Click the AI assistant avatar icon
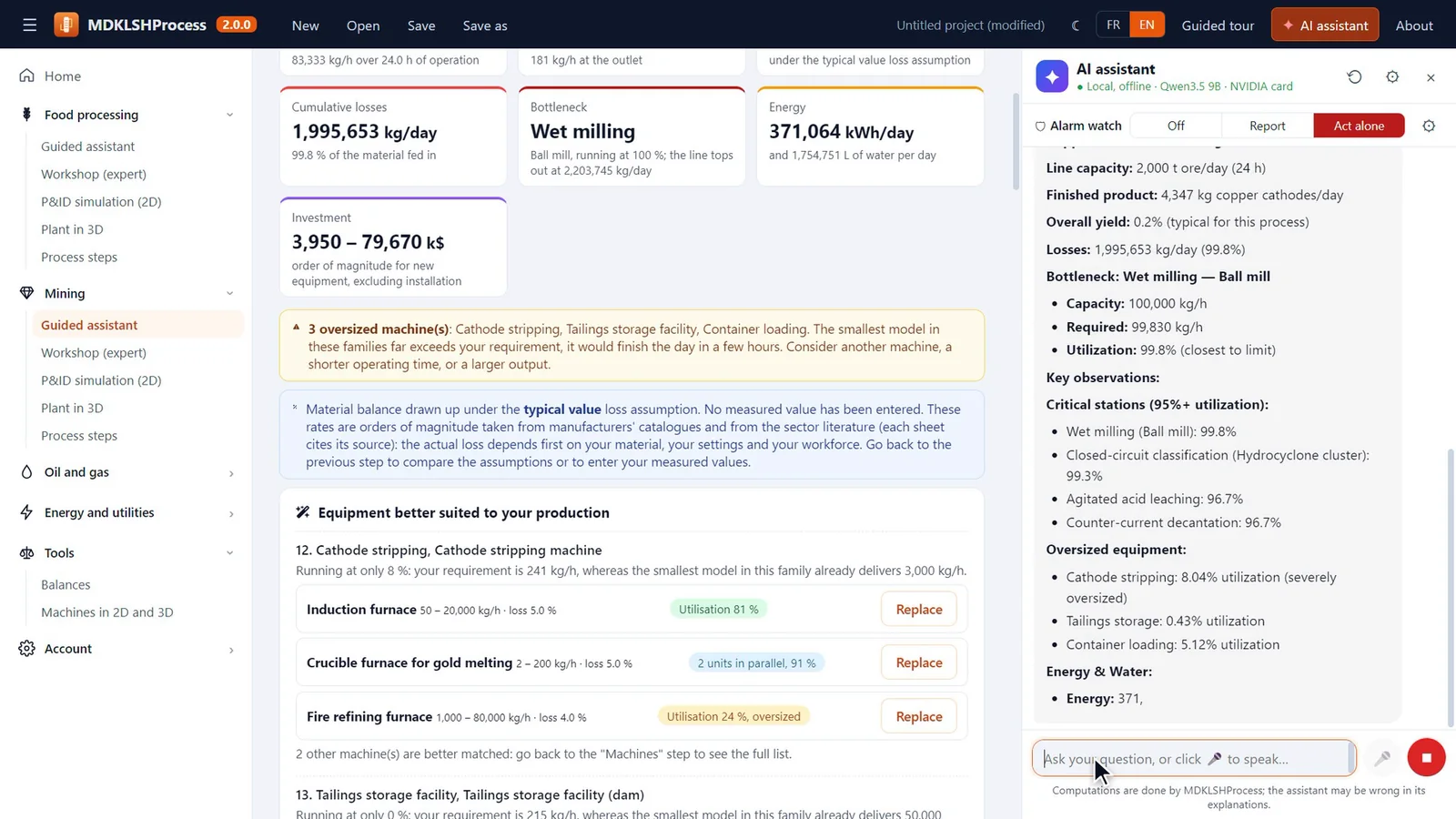Screen dimensions: 1456x819 click(x=1052, y=76)
